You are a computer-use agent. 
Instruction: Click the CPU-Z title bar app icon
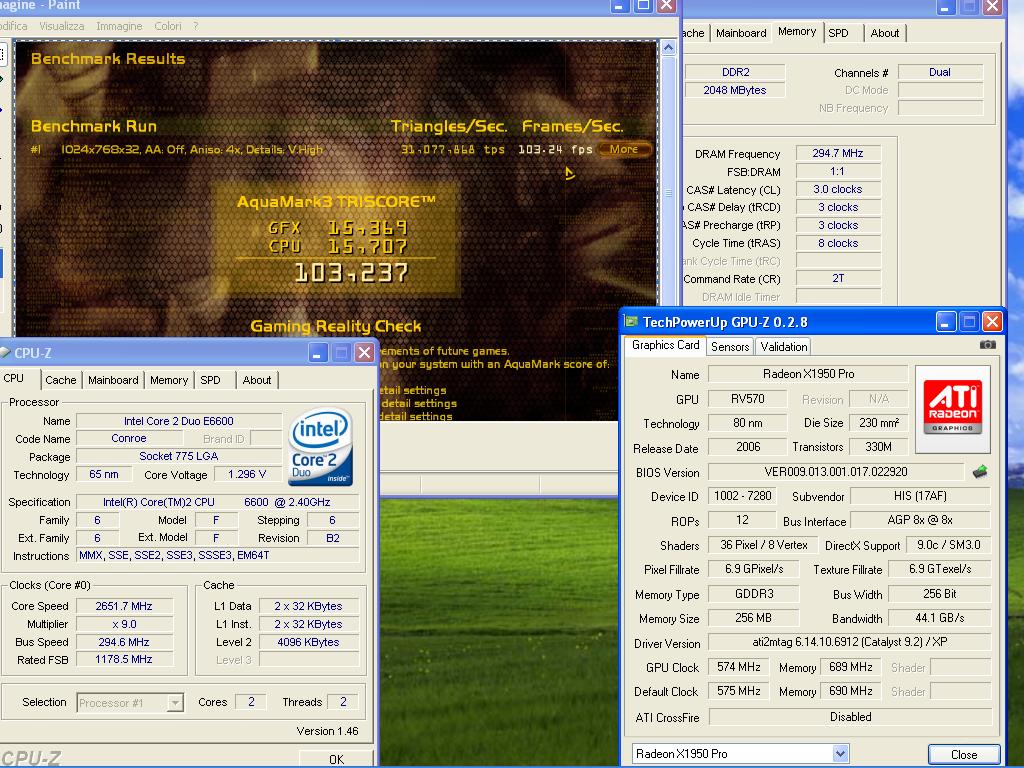pyautogui.click(x=5, y=353)
